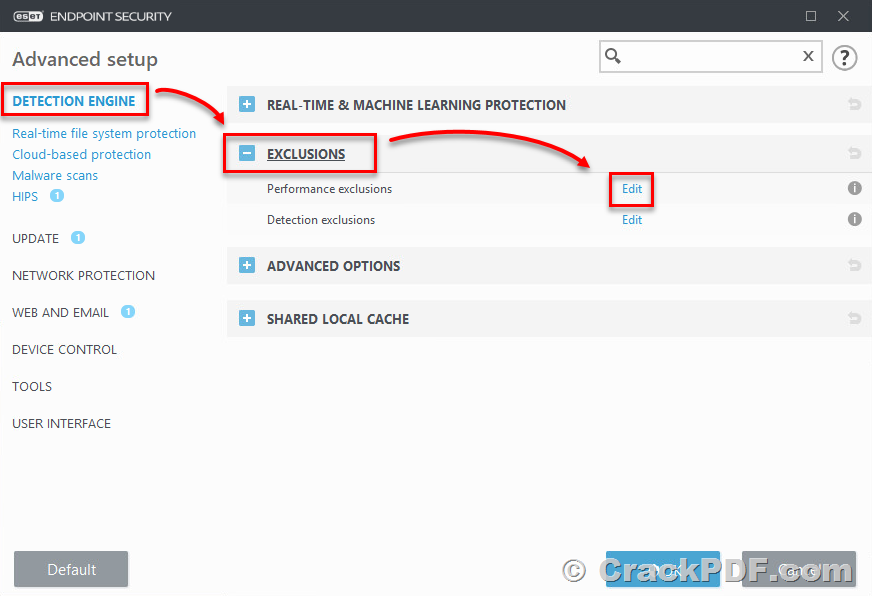Click the magnifier search icon
This screenshot has width=872, height=596.
click(x=613, y=56)
